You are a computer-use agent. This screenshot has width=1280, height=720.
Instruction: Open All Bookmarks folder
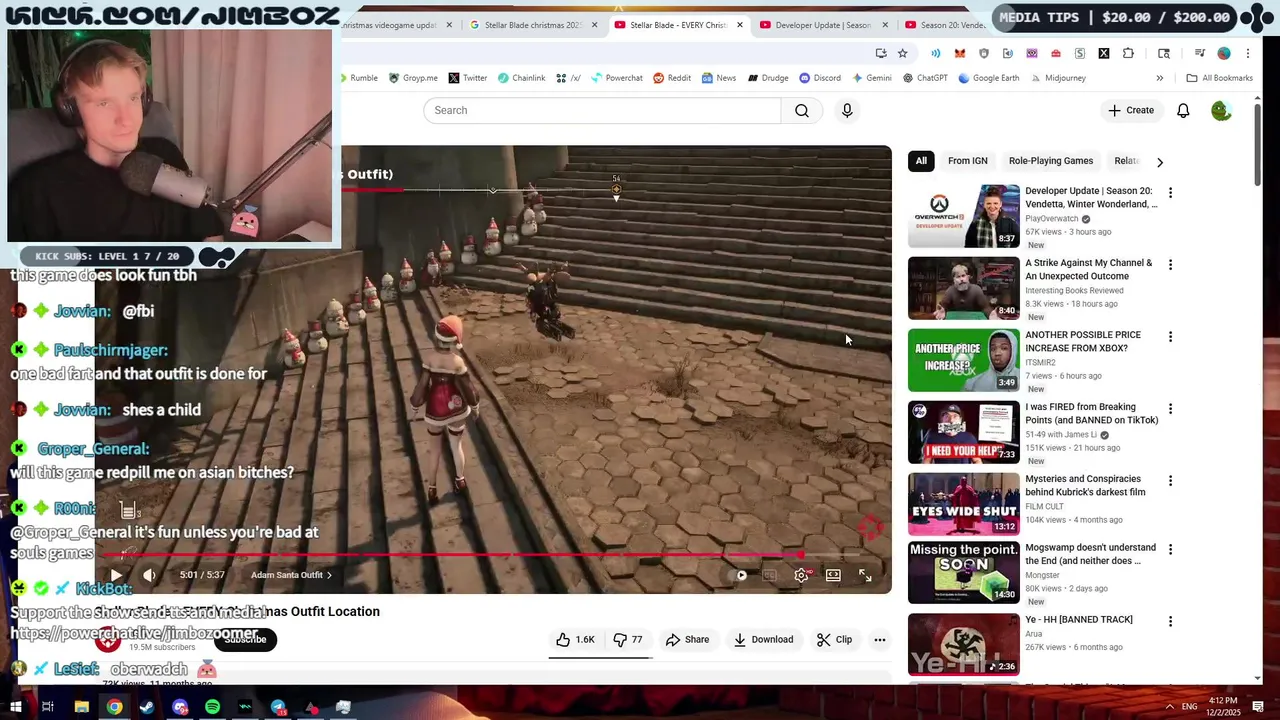(x=1219, y=78)
